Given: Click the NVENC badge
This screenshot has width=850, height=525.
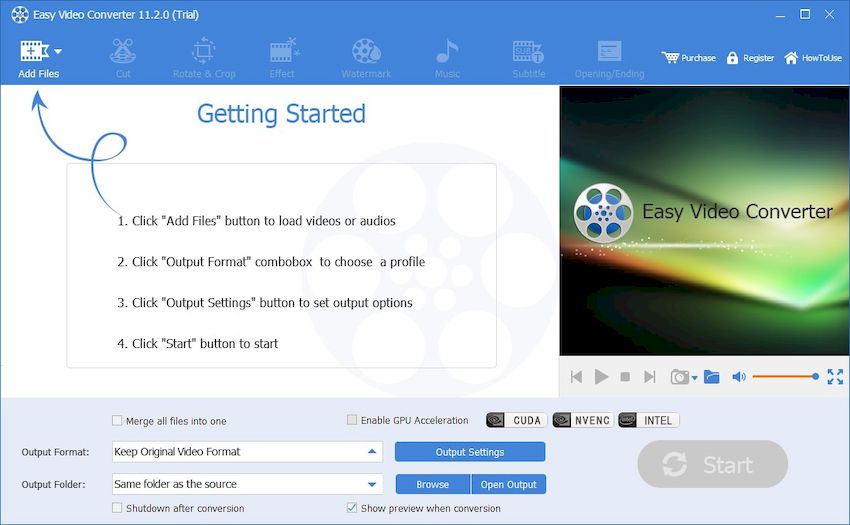Looking at the screenshot, I should (583, 420).
